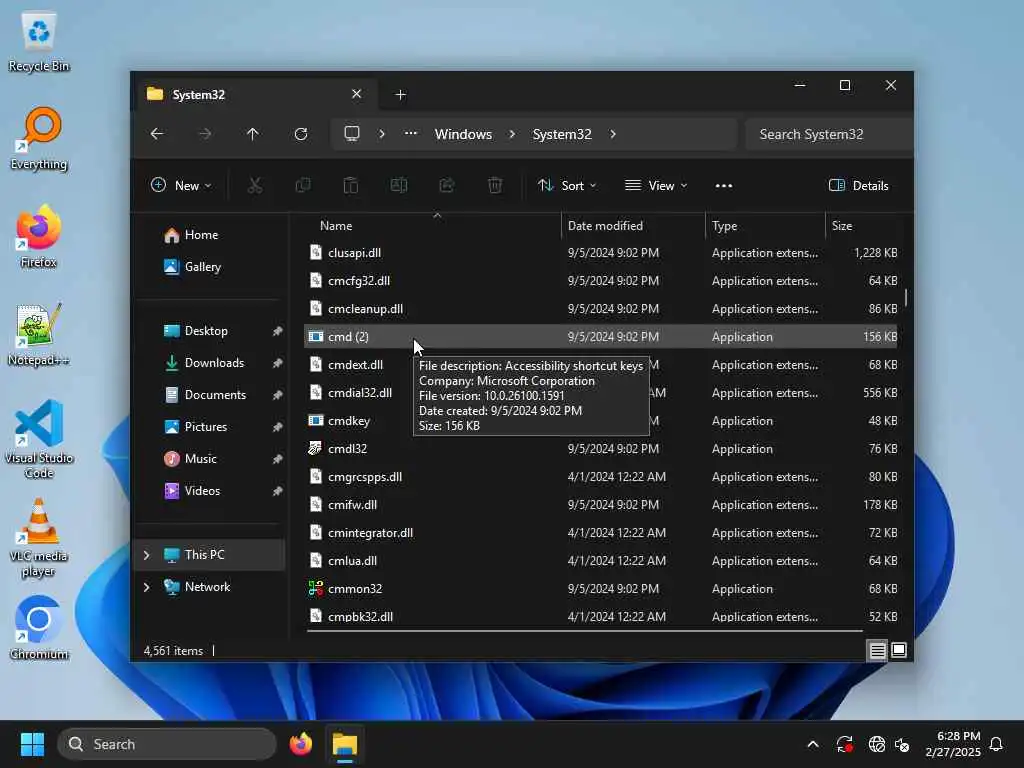Close the System32 tab
1024x768 pixels.
pyautogui.click(x=357, y=94)
